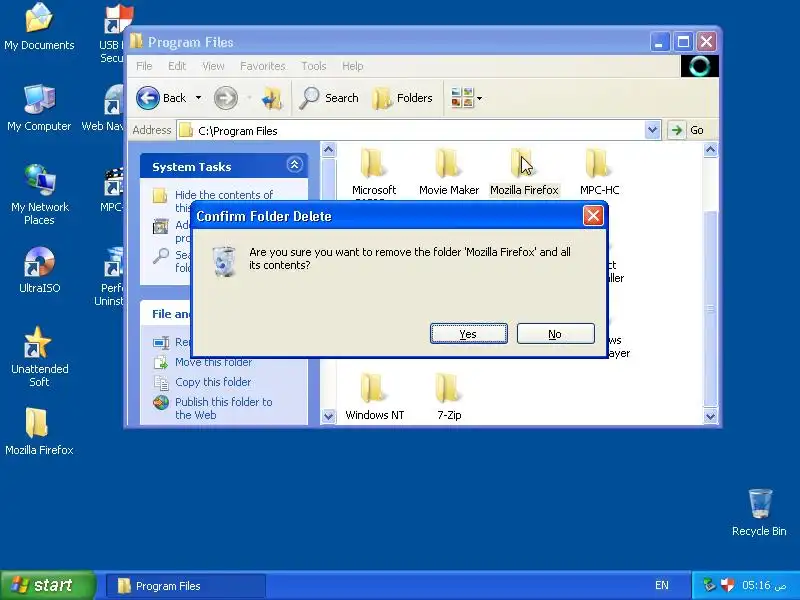
Task: Open the File menu
Action: 144,66
